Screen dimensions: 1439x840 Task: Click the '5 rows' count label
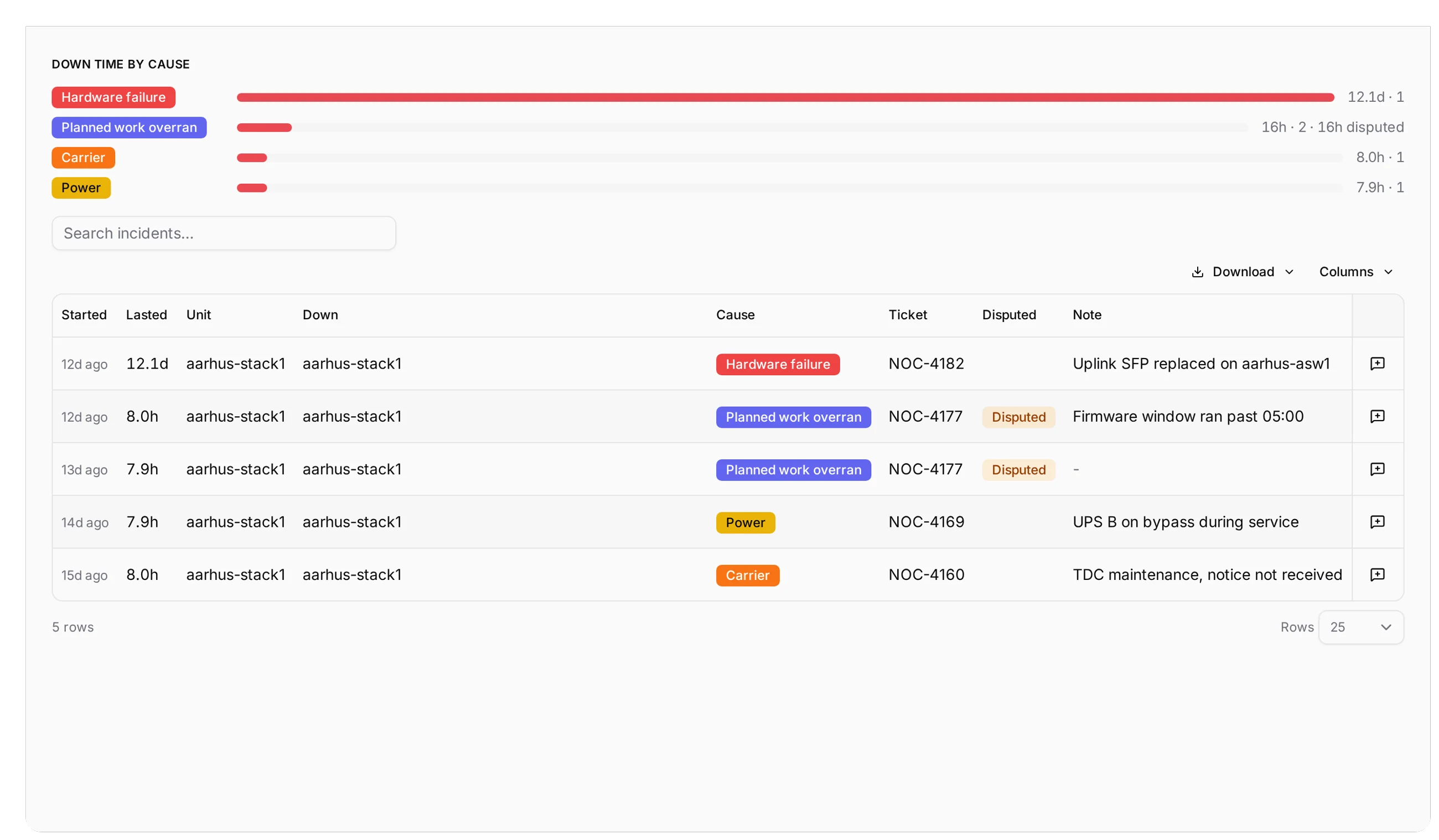[73, 627]
